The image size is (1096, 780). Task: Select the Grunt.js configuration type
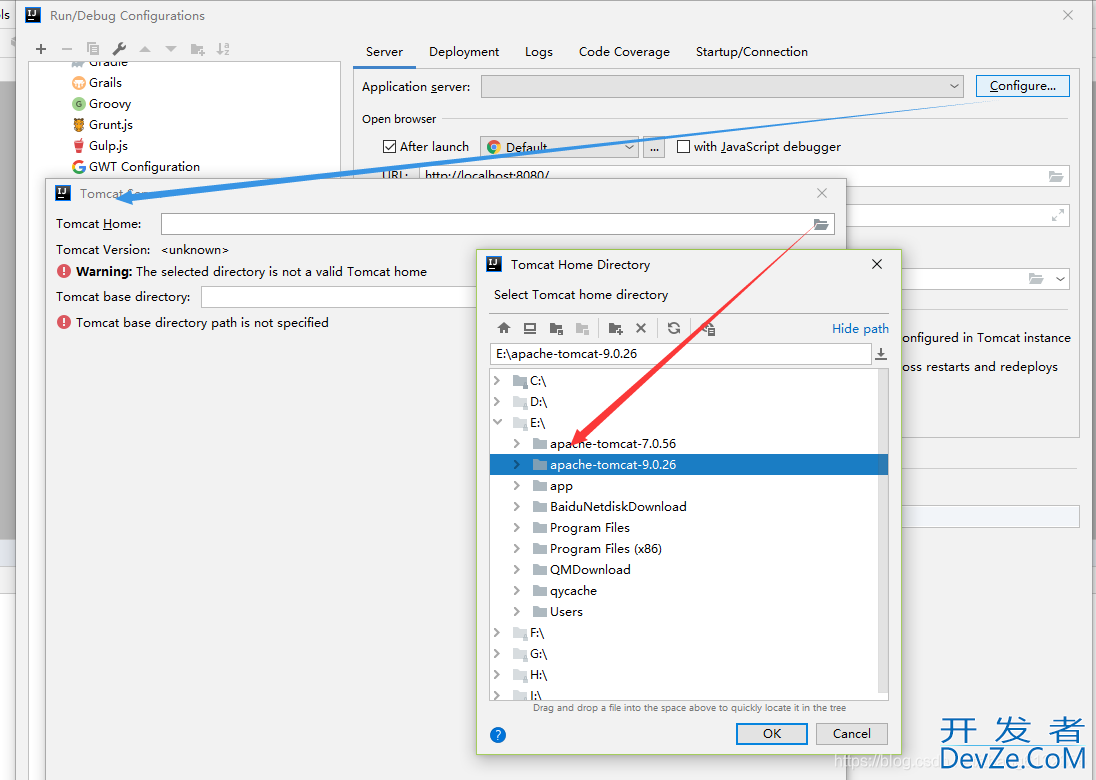point(110,124)
